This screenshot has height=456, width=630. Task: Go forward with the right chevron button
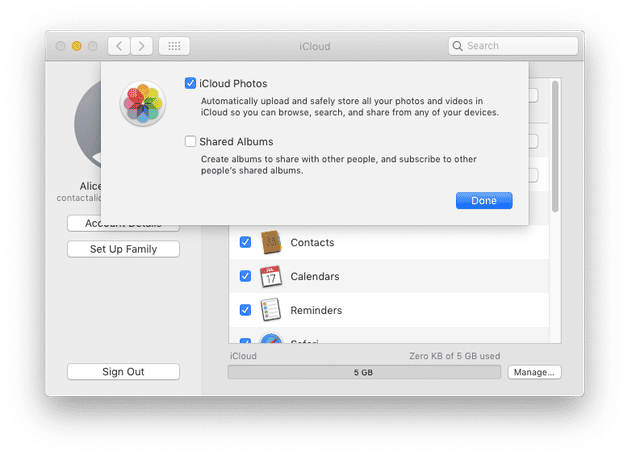141,46
